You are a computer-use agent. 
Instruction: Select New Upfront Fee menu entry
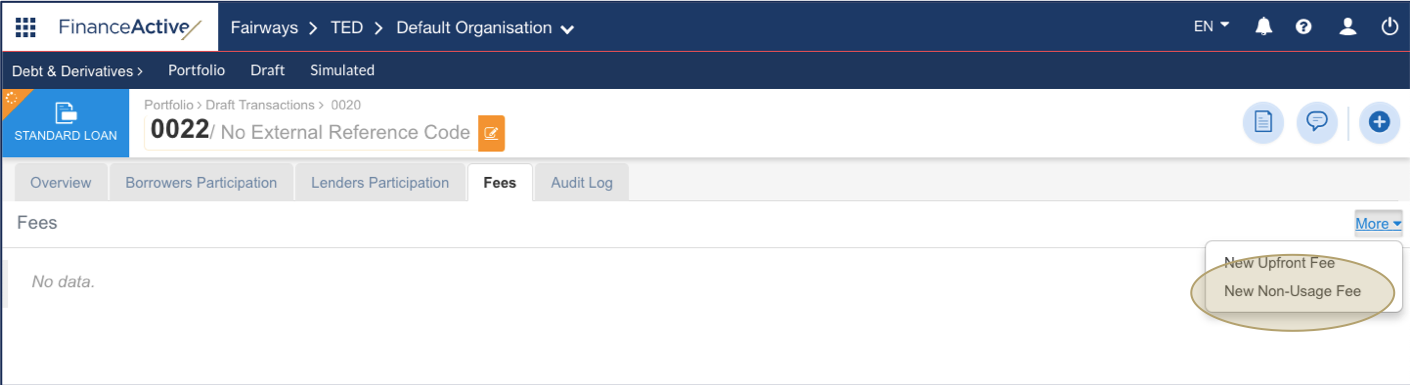pos(1279,263)
